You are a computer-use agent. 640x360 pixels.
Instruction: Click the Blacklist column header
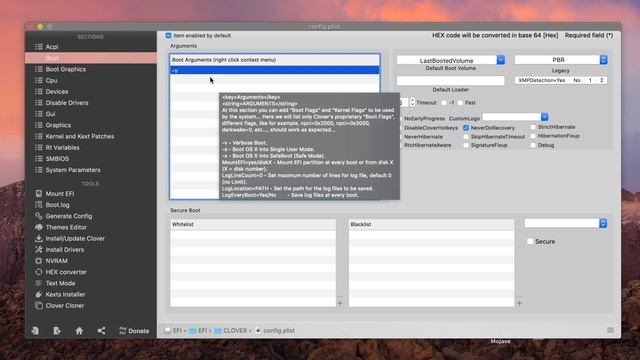pos(431,224)
